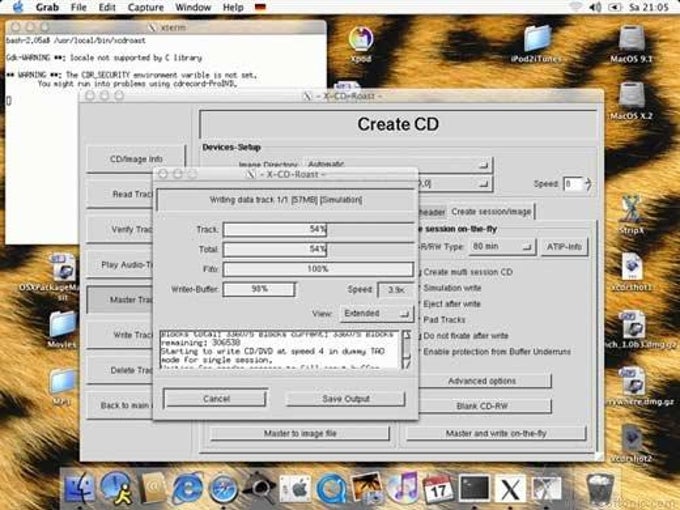680x510 pixels.
Task: Open the Grab menu
Action: (x=47, y=7)
